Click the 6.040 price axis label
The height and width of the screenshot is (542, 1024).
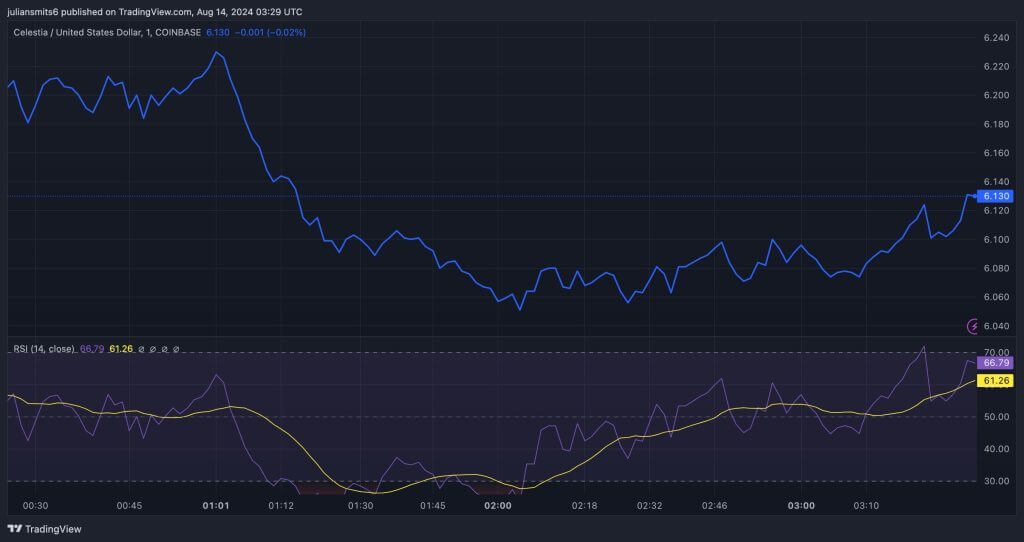(996, 326)
